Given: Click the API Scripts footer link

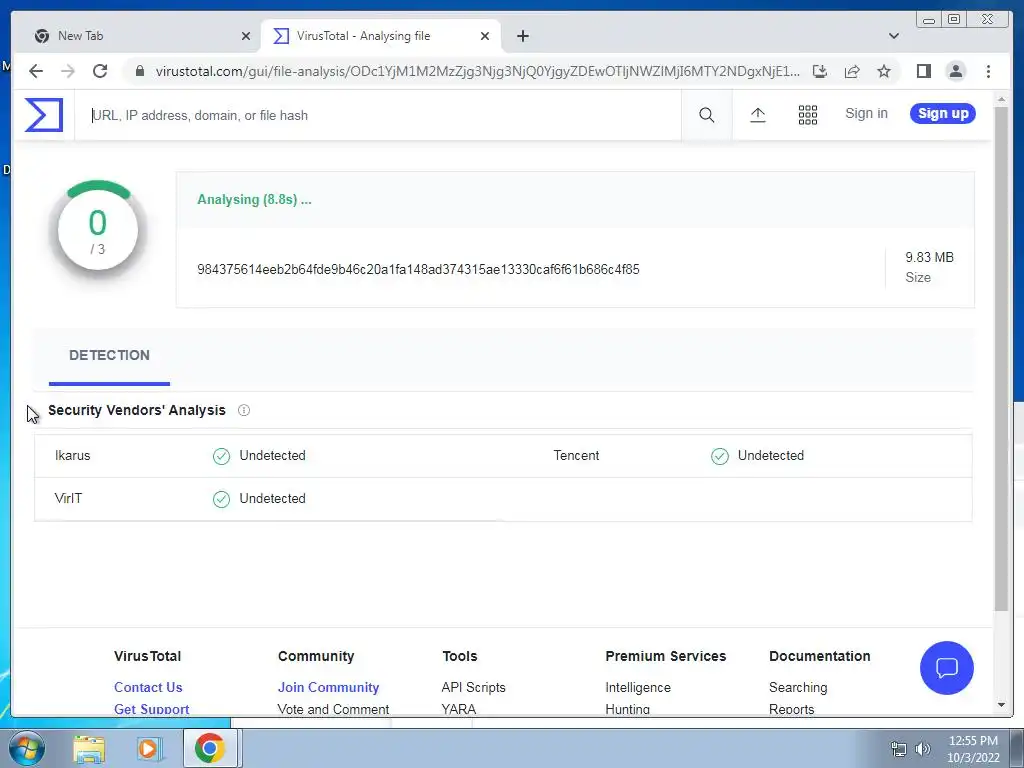Looking at the screenshot, I should [473, 688].
